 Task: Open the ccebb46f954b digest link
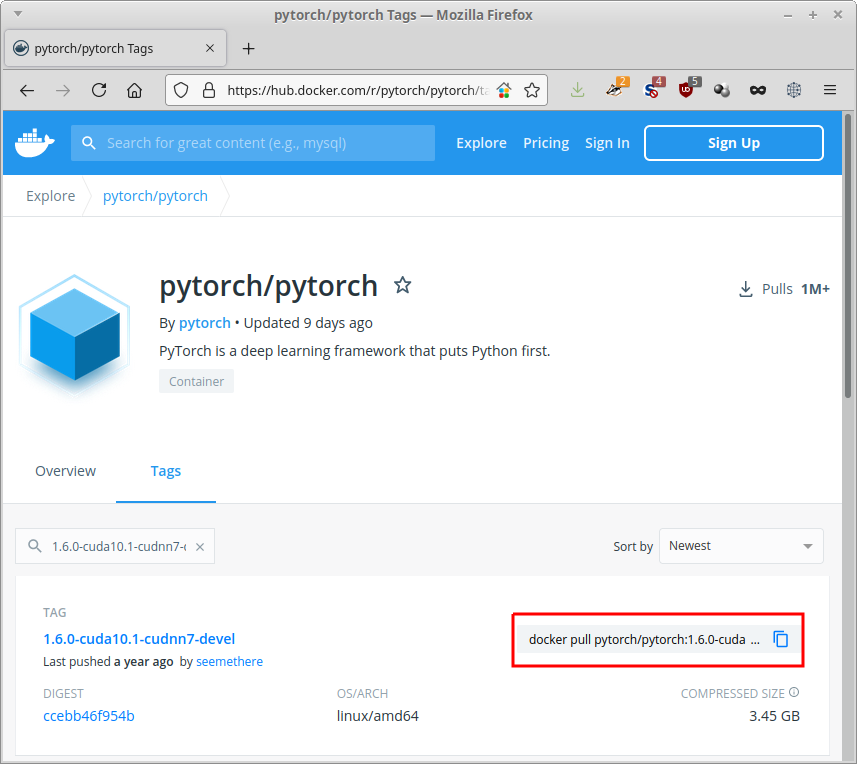pos(89,716)
